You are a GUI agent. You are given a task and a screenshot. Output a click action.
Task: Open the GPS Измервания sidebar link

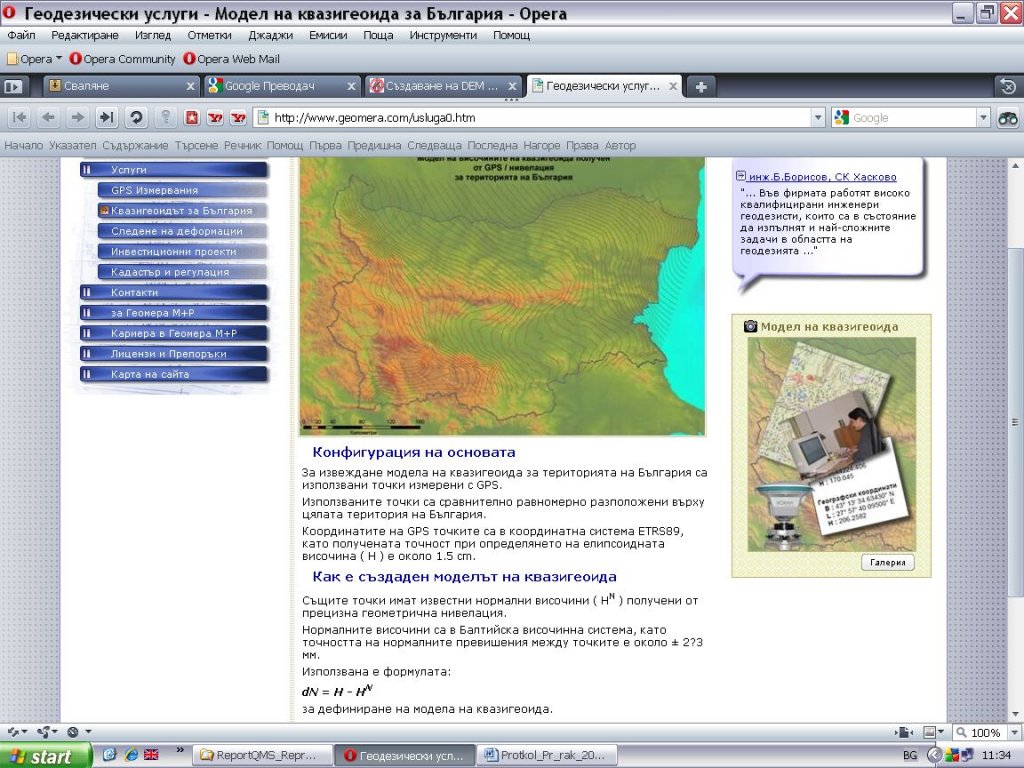(x=154, y=190)
